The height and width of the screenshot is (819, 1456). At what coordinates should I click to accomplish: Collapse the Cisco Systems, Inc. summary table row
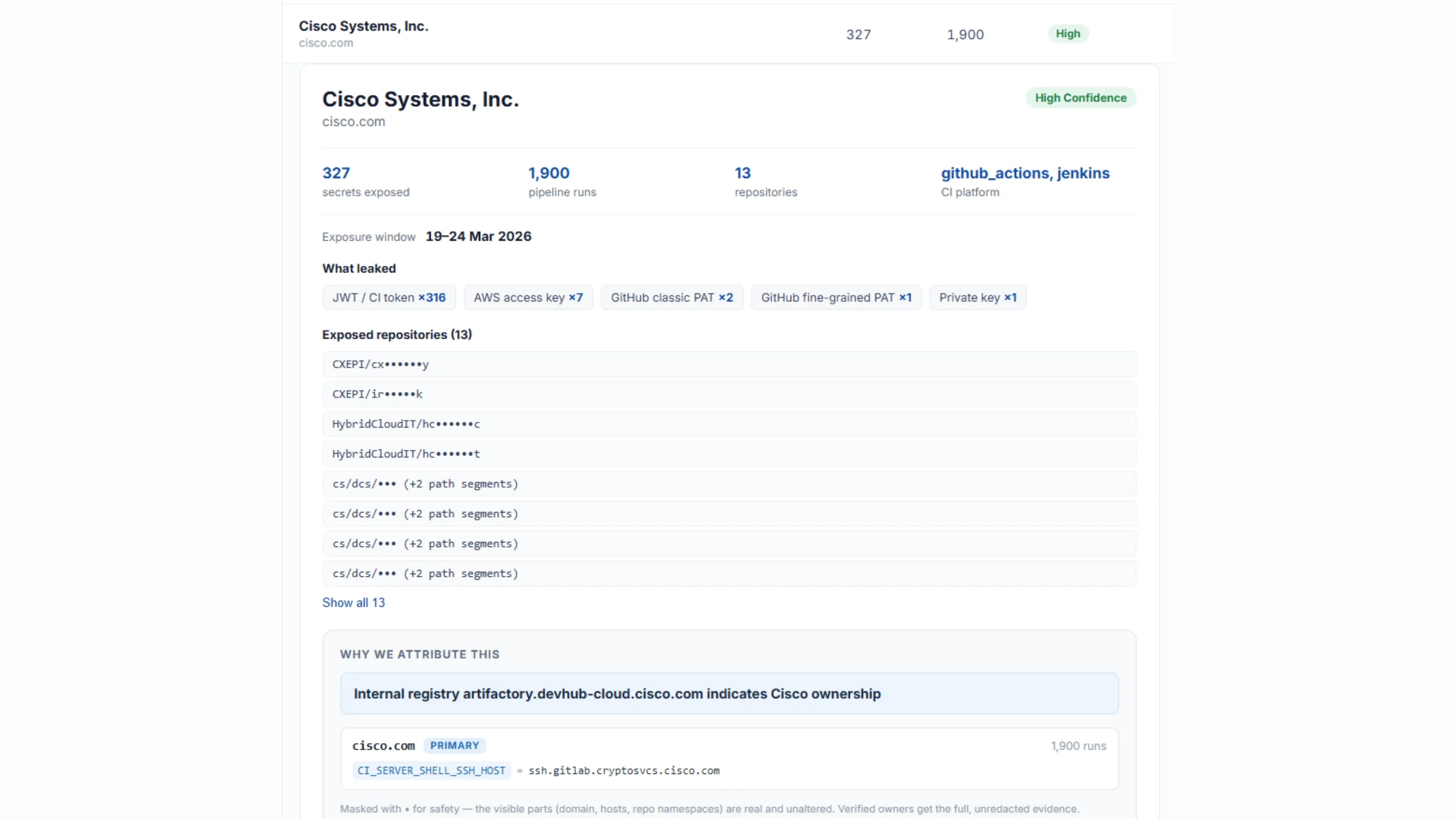[x=728, y=34]
